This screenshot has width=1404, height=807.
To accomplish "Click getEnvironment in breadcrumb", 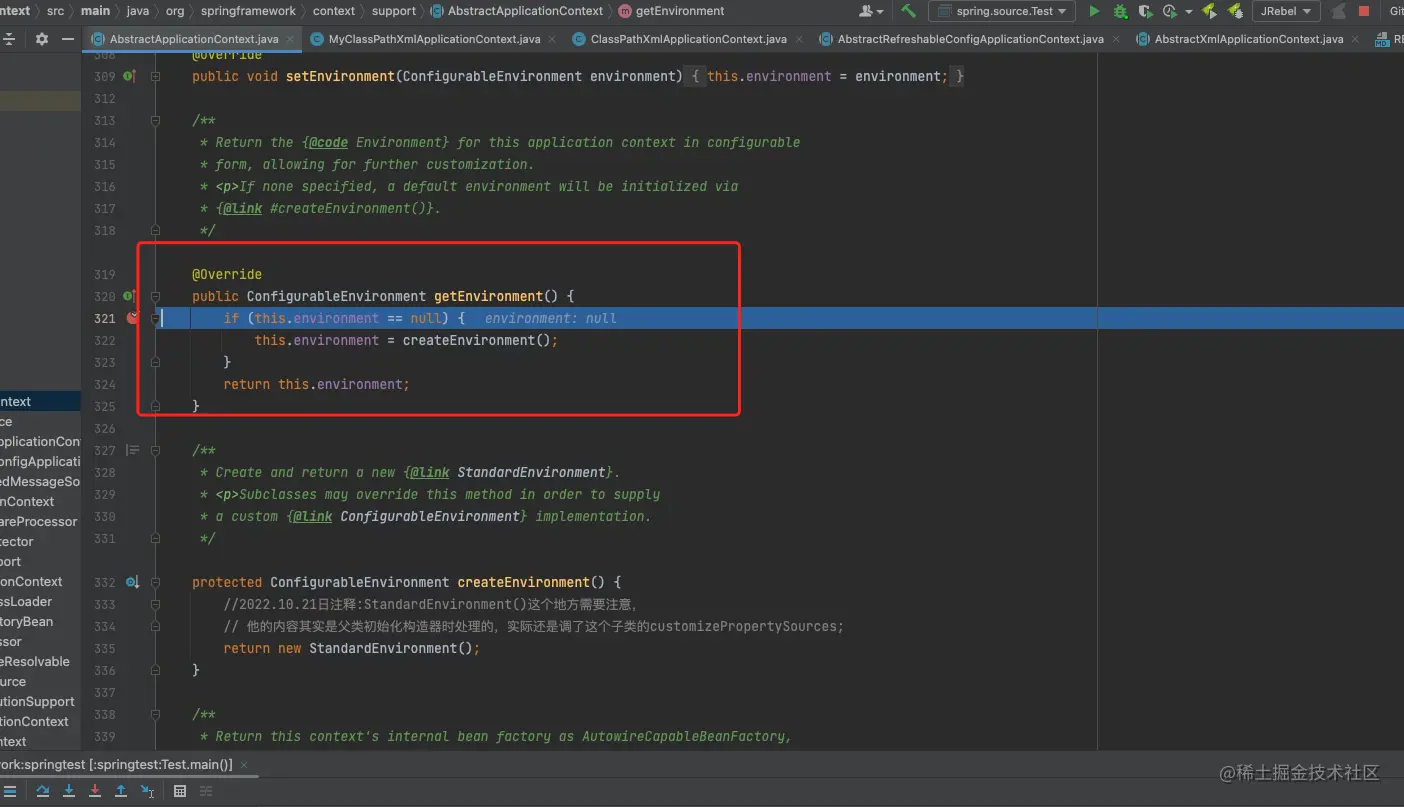I will 671,11.
